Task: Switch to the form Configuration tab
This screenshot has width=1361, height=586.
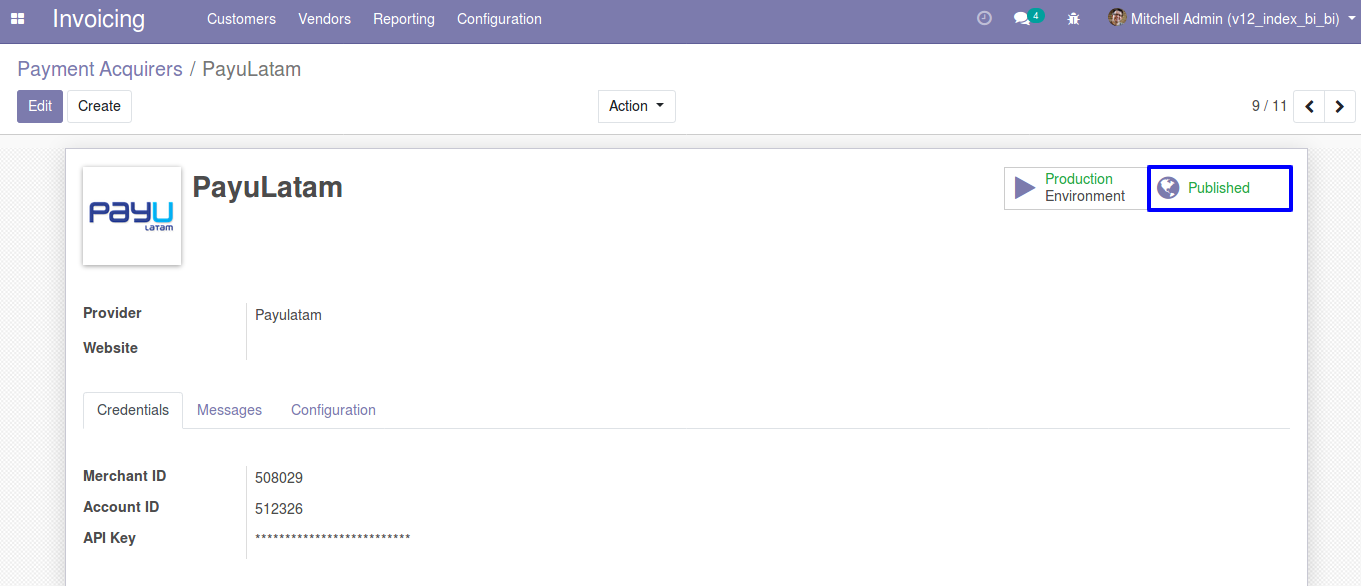Action: [333, 410]
